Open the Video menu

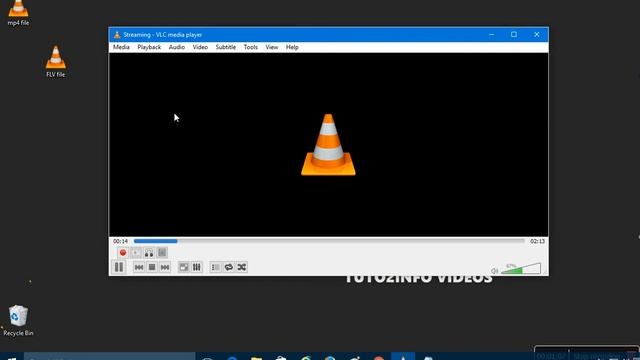coord(200,47)
